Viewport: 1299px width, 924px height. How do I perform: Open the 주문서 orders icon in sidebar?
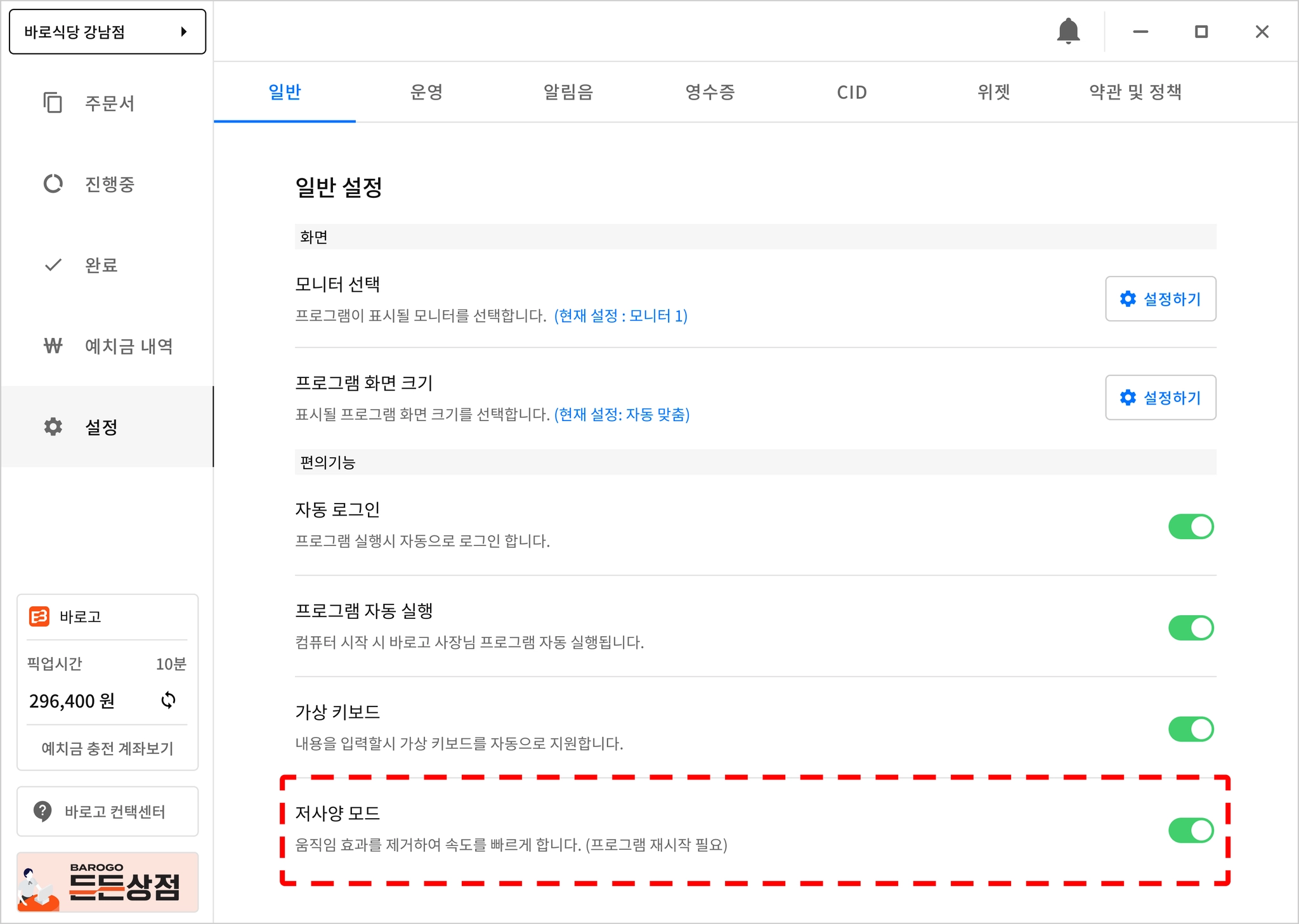pos(53,103)
